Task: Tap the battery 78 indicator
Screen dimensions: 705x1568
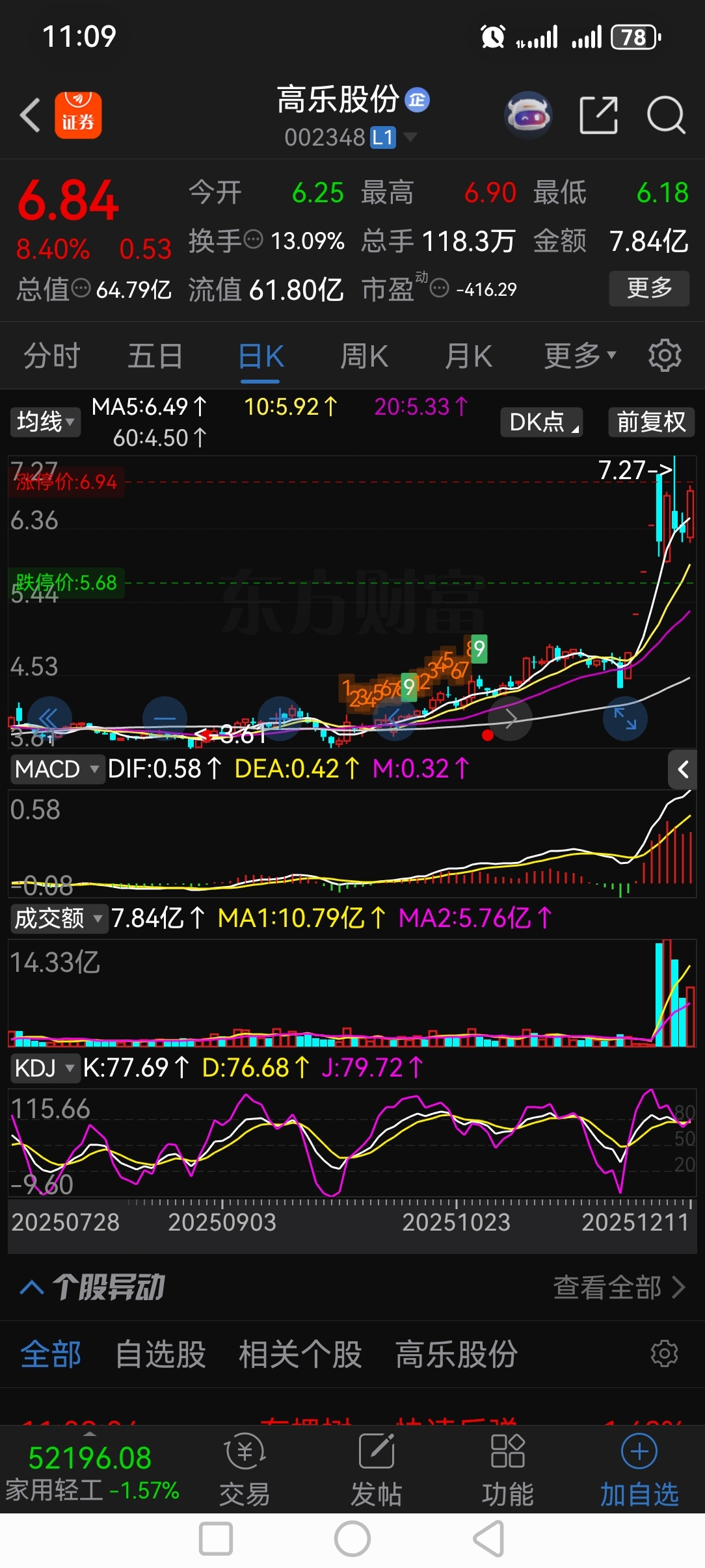Action: 636,37
